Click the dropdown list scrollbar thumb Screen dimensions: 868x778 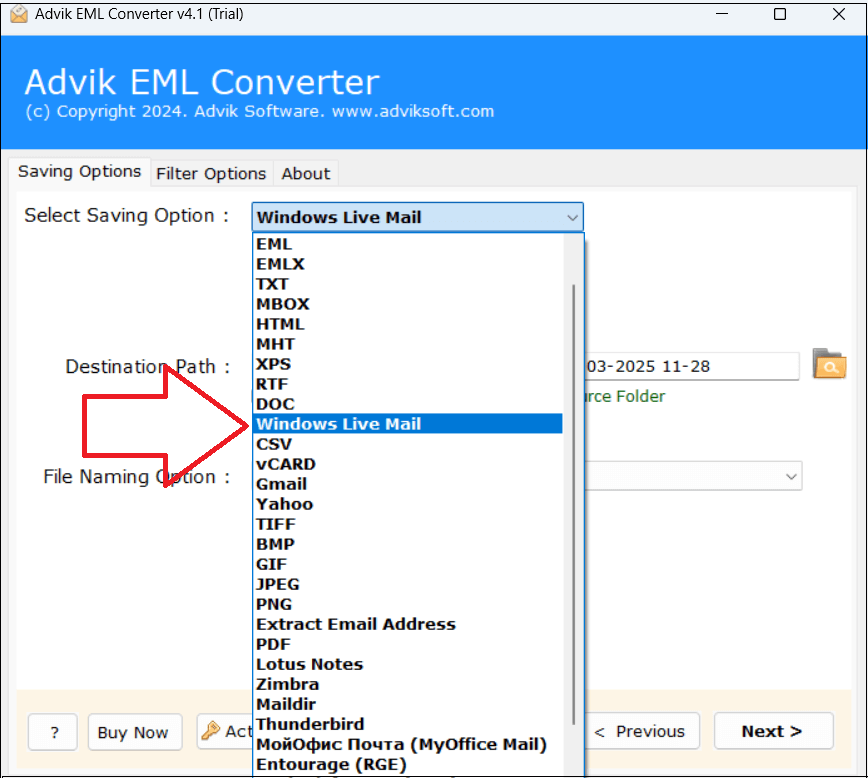point(574,504)
